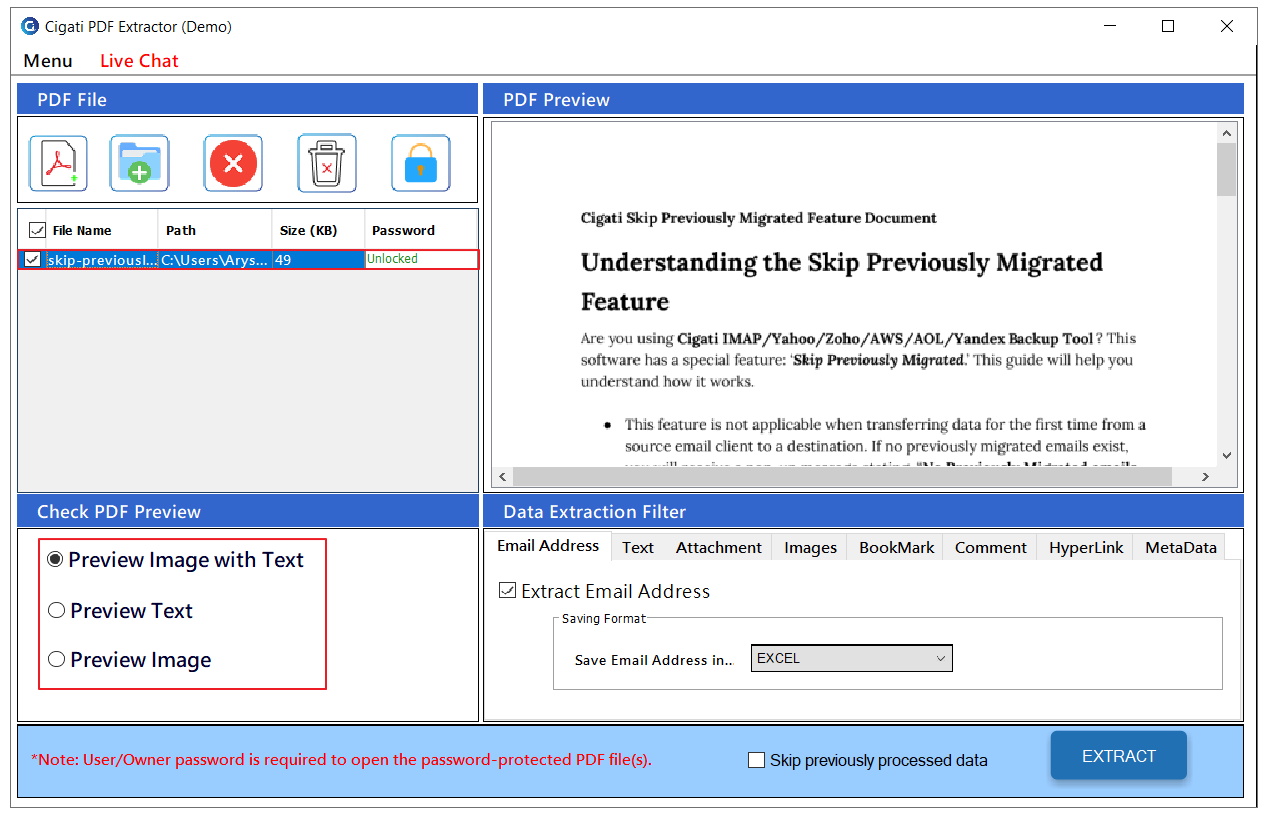Open the BookMark tab
The height and width of the screenshot is (818, 1267).
pyautogui.click(x=897, y=547)
